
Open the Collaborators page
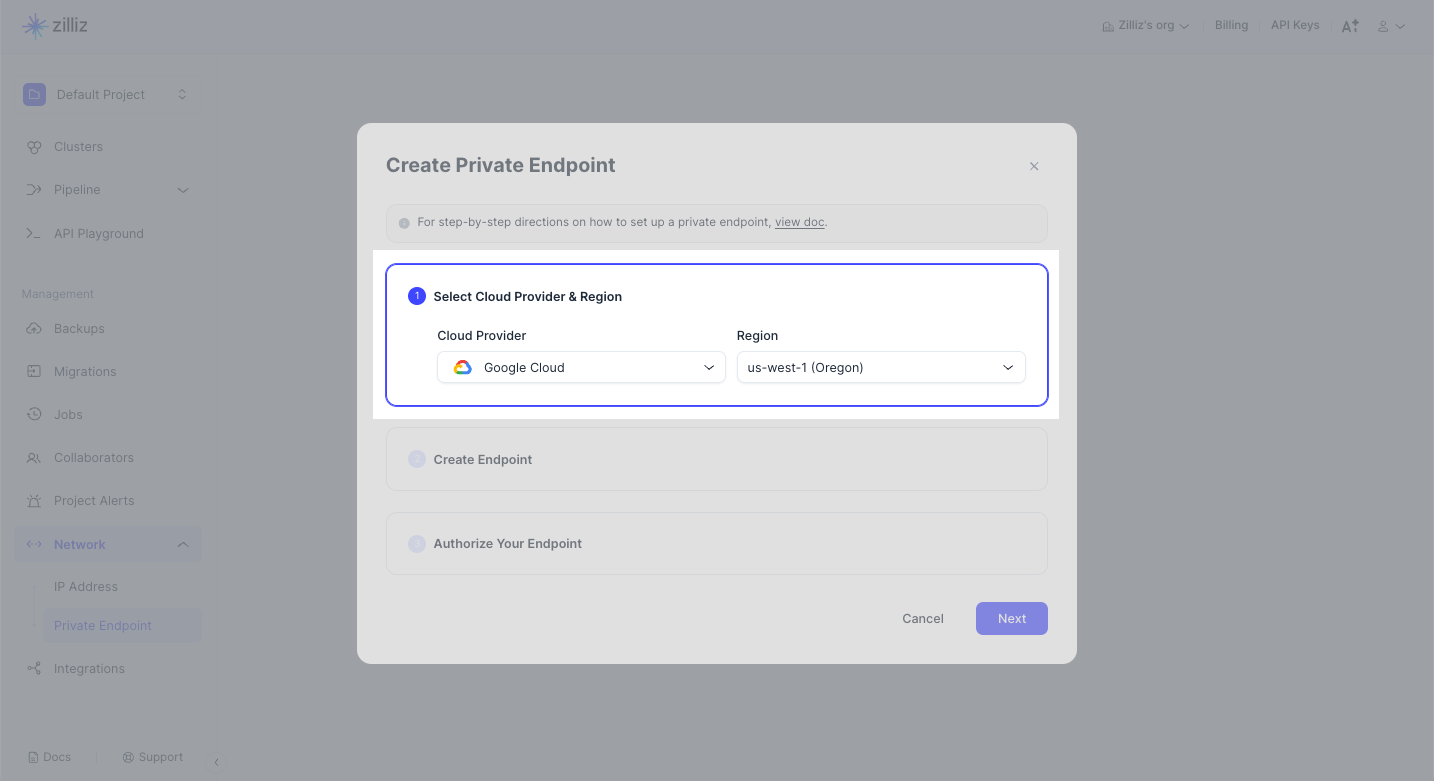click(x=93, y=458)
